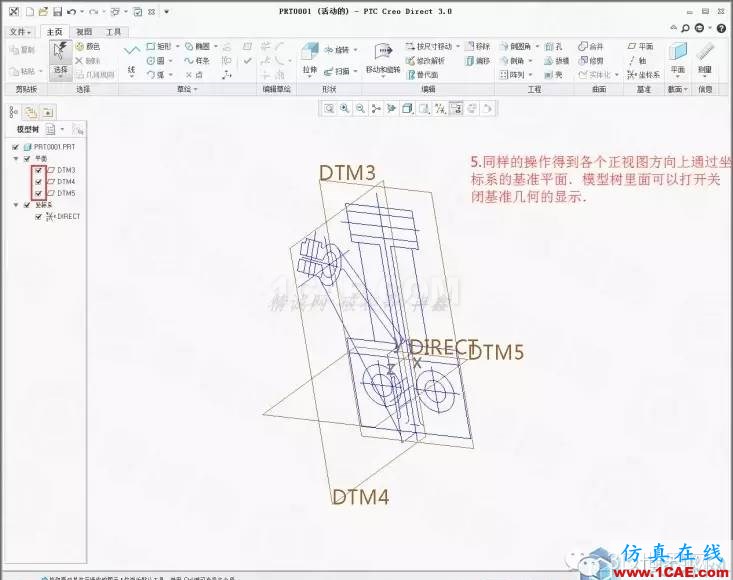Collapse the 坐标系 tree group
The height and width of the screenshot is (580, 733).
(16, 205)
